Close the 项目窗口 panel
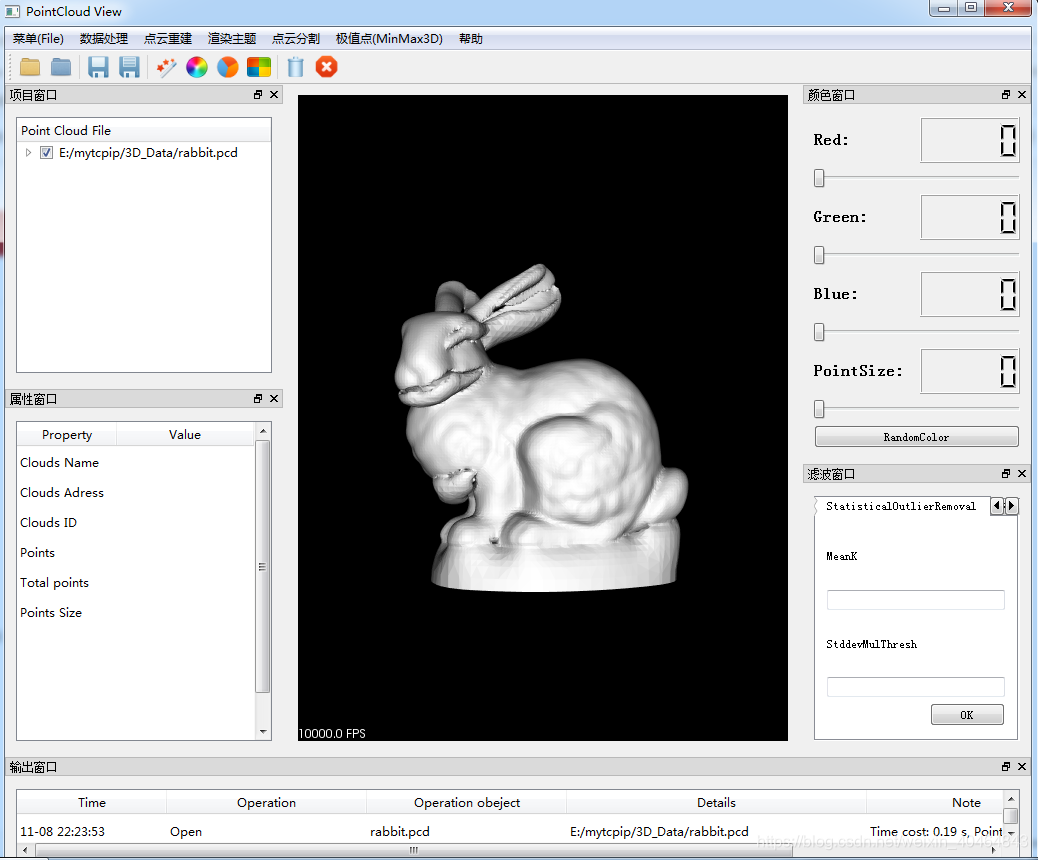Viewport: 1038px width, 860px height. click(x=274, y=95)
